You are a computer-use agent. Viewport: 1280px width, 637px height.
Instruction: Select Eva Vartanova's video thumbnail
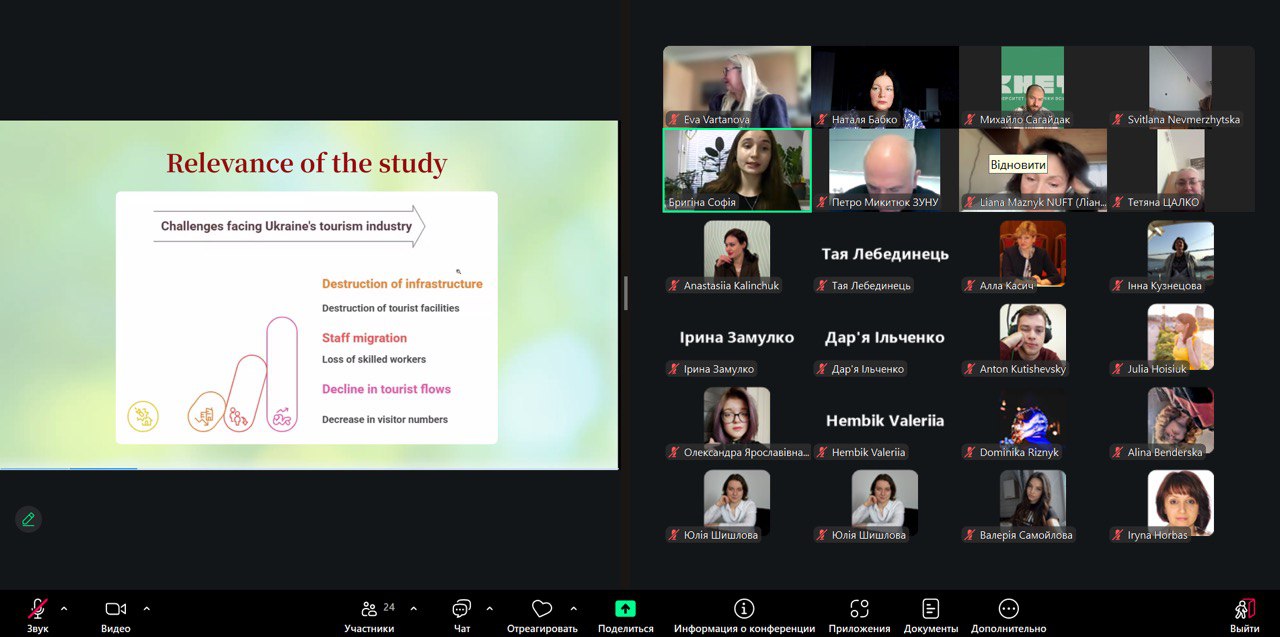(x=737, y=85)
